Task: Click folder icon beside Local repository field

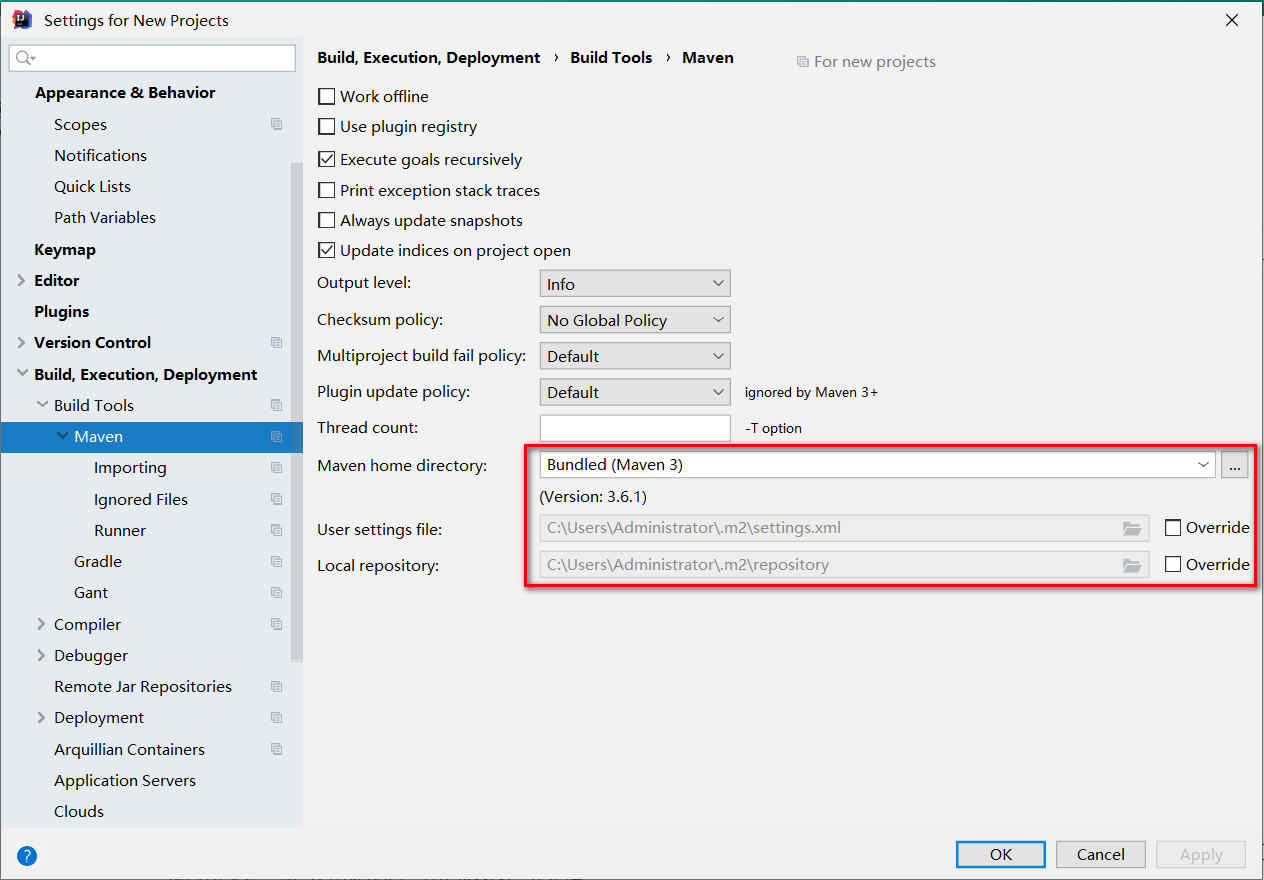Action: point(1132,565)
